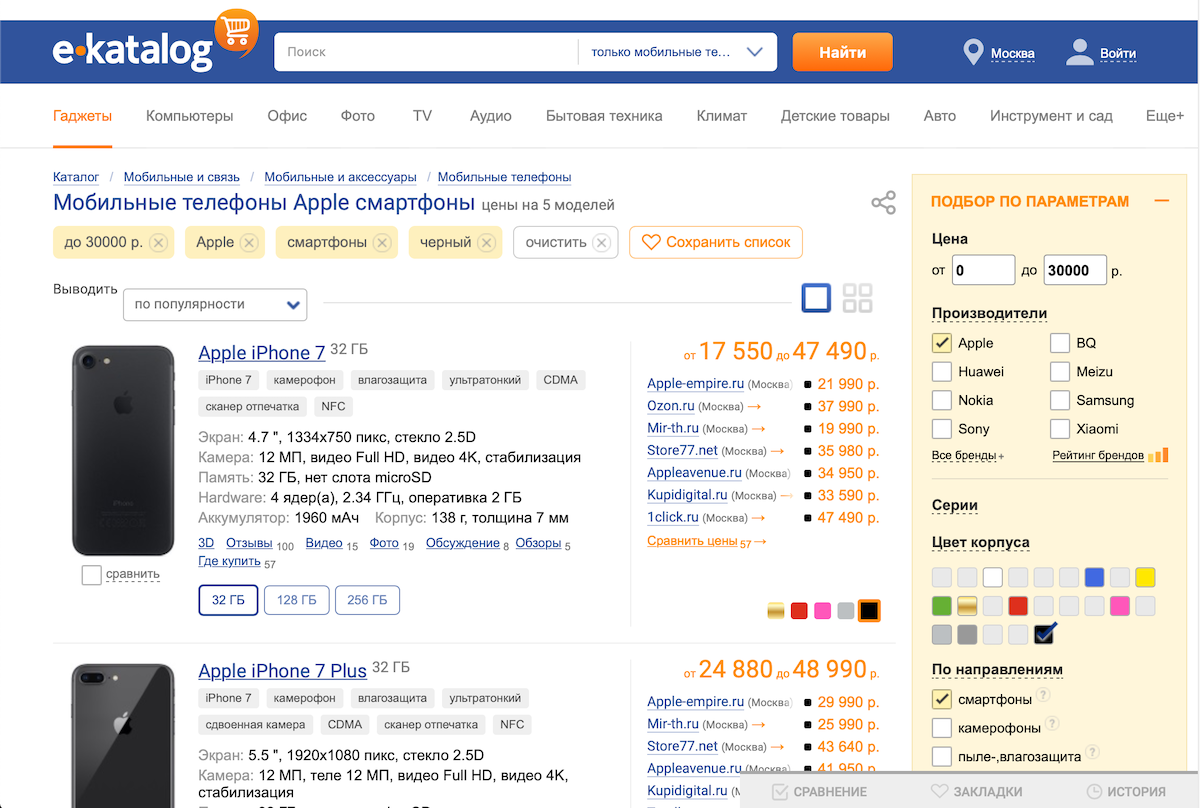Check the Nokia manufacturer checkbox
Viewport: 1200px width, 808px height.
click(941, 400)
